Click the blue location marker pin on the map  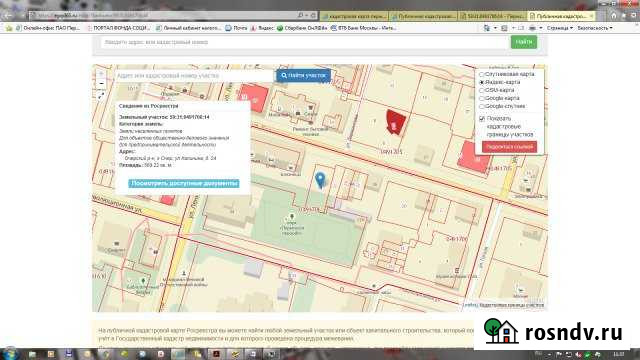(320, 180)
